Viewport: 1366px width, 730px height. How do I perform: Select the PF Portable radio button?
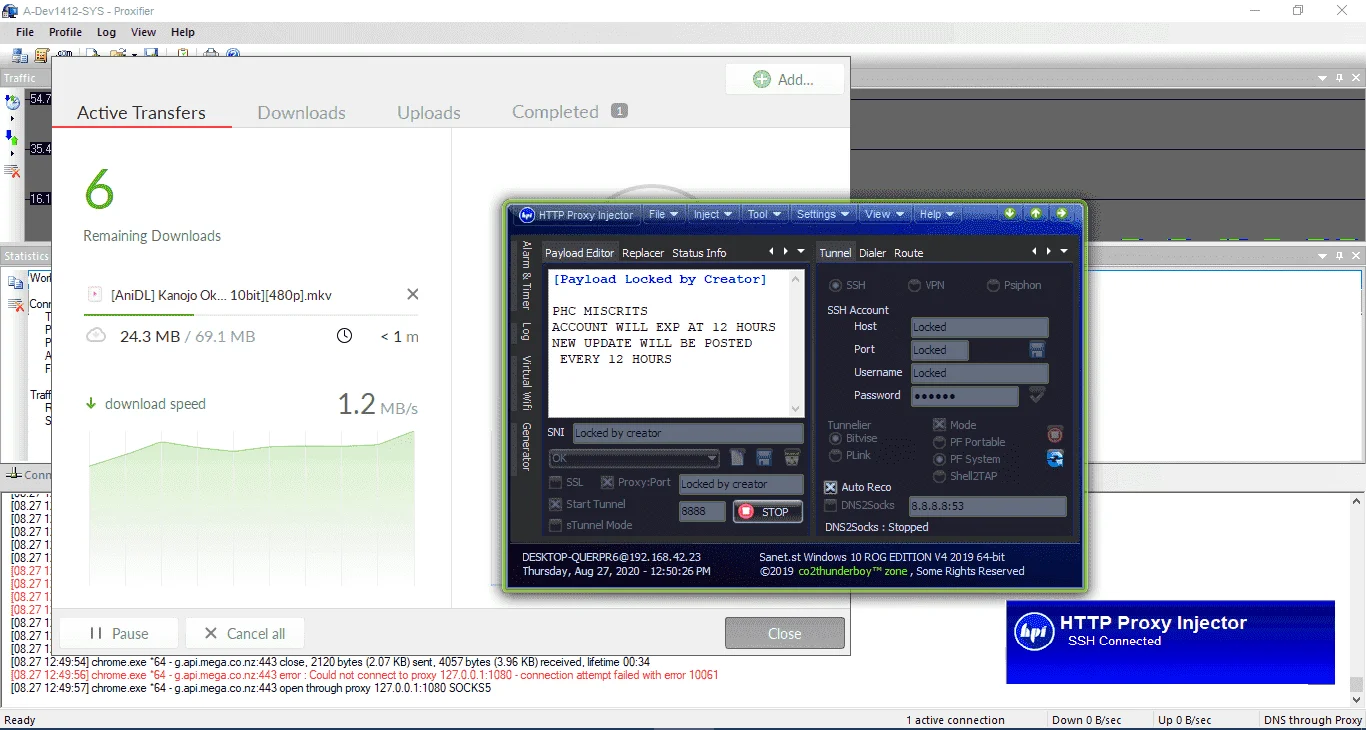[939, 442]
